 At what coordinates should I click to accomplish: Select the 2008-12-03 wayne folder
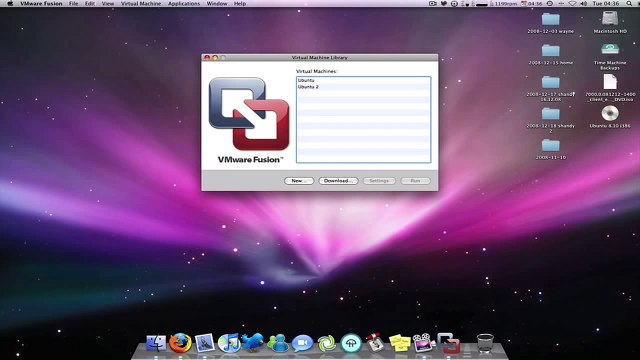[551, 19]
